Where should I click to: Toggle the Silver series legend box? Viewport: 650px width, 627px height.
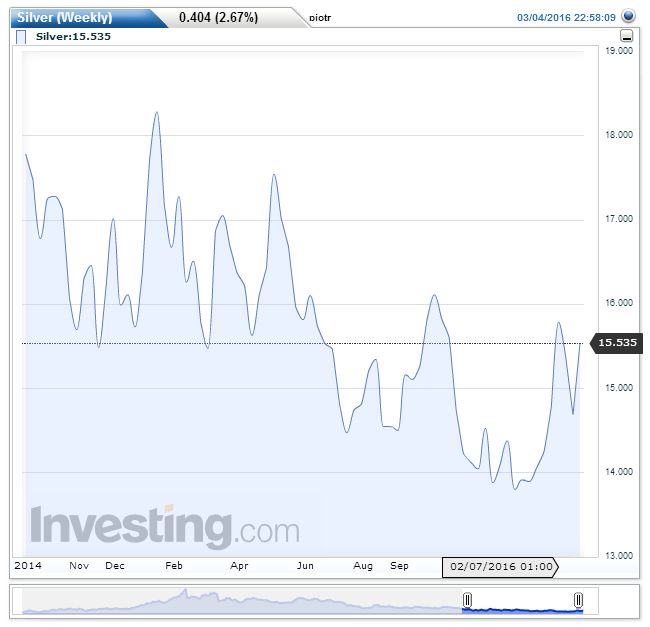pos(21,37)
